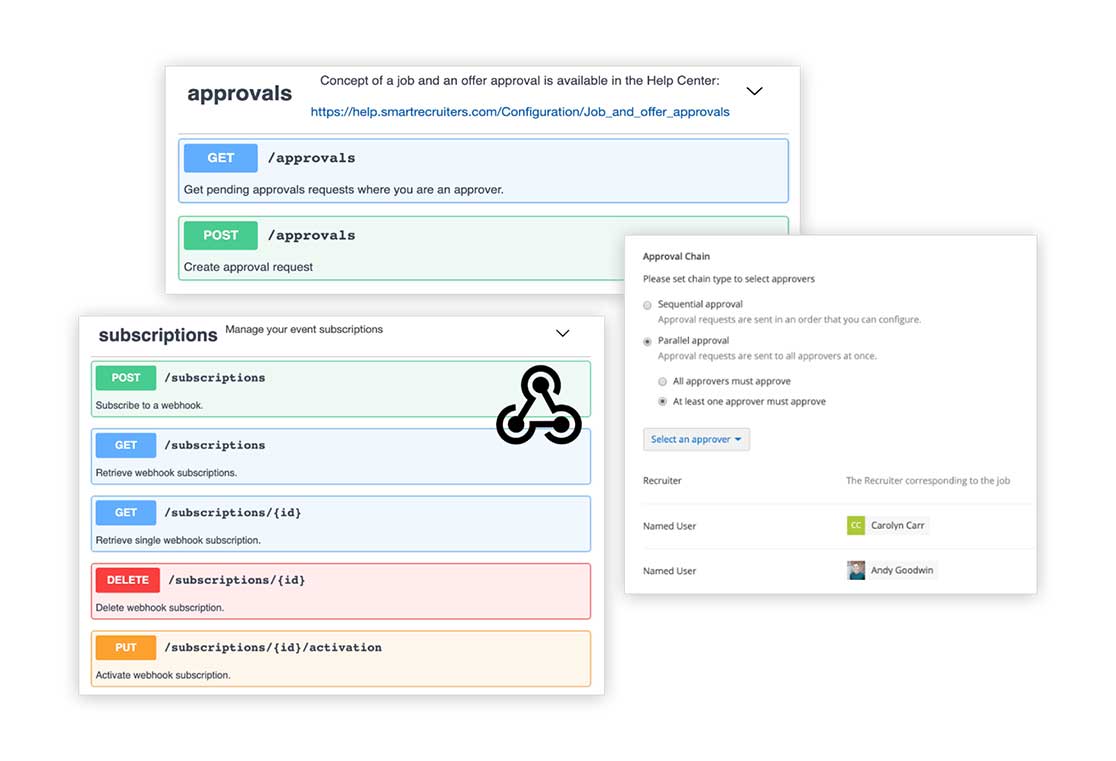Image resolution: width=1116 pixels, height=761 pixels.
Task: Expand the GET /subscriptions endpoint row
Action: 340,456
